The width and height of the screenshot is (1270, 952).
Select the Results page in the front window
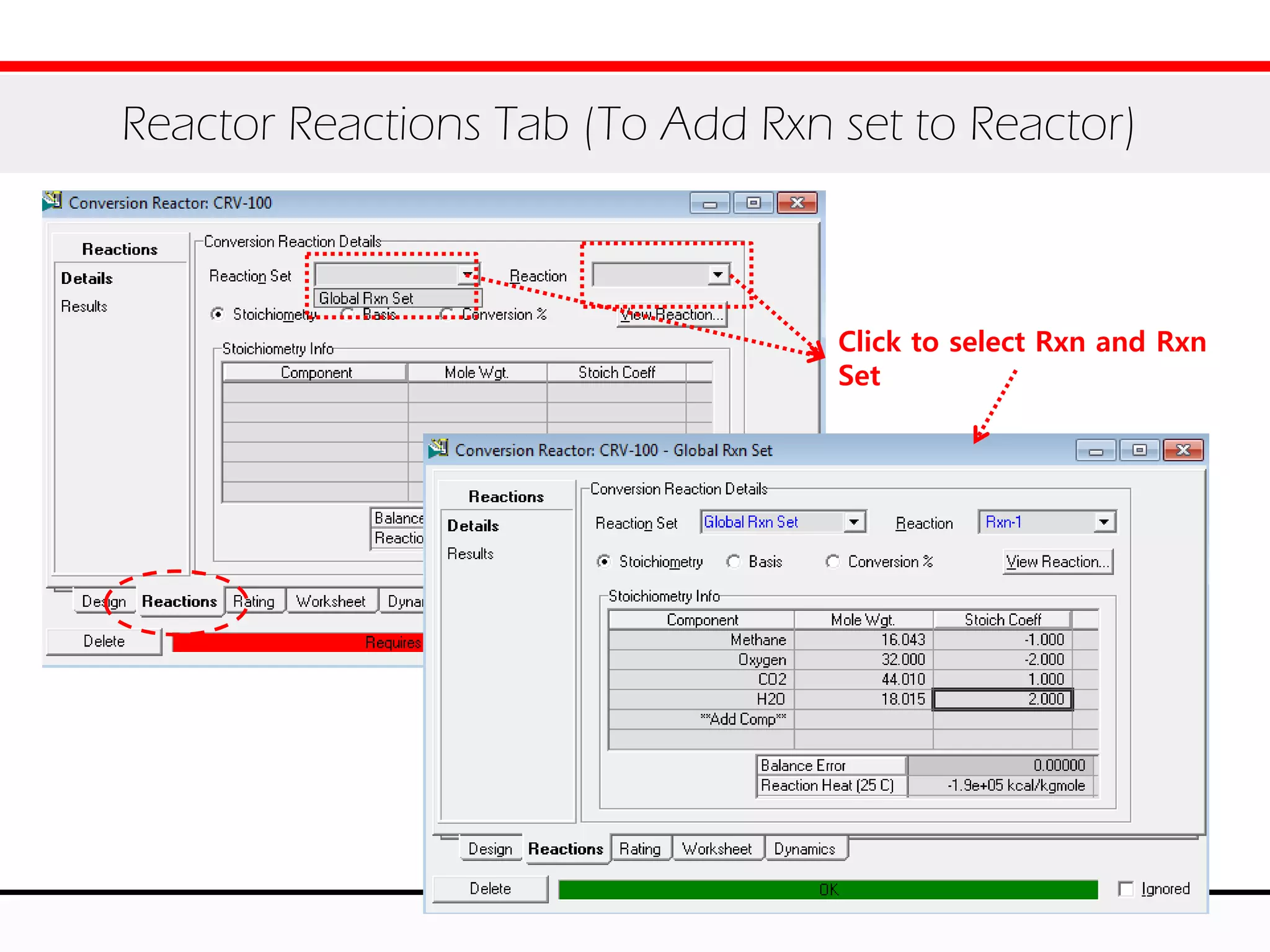(x=470, y=553)
